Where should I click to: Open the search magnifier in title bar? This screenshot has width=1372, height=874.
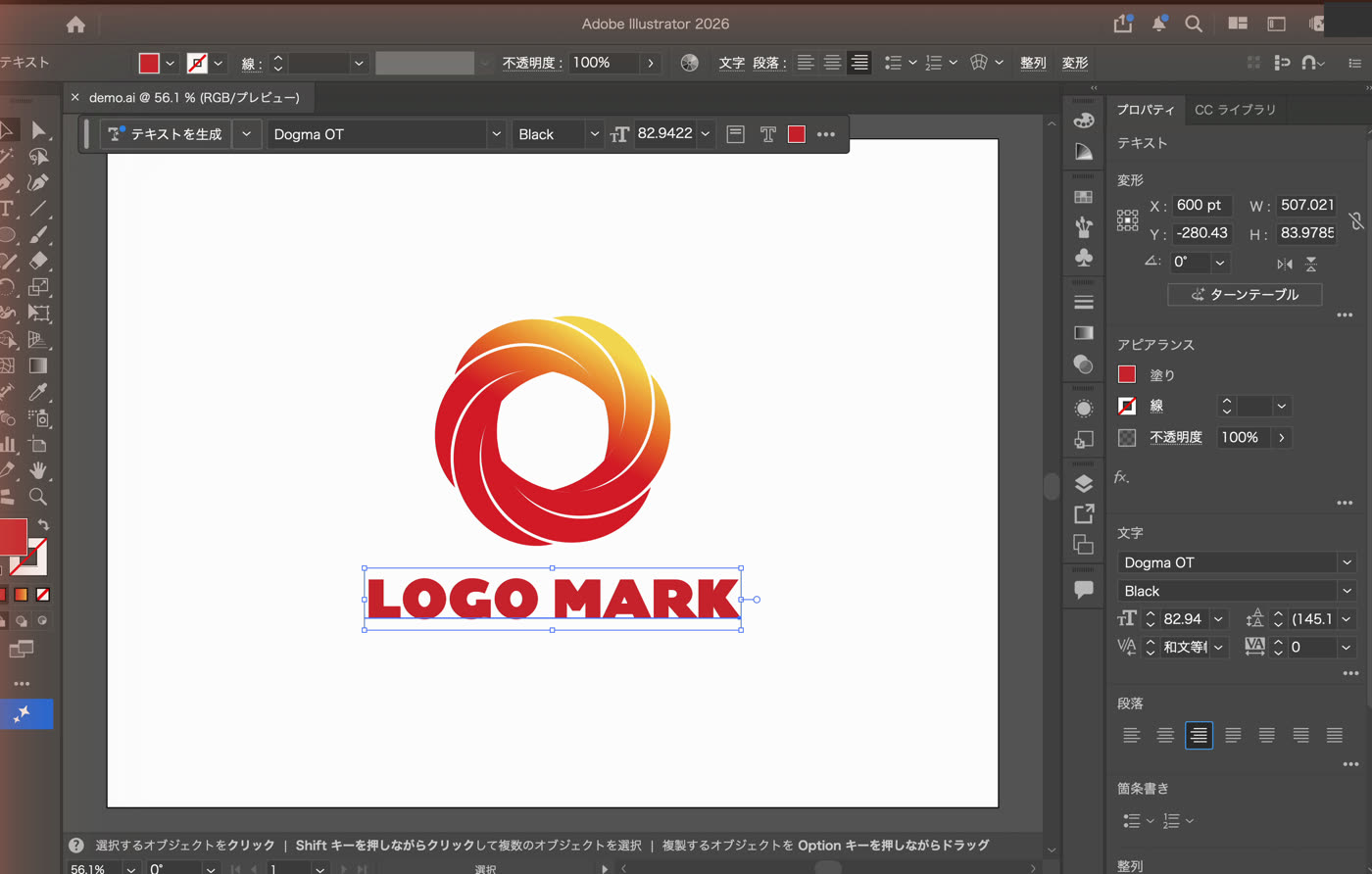coord(1194,24)
